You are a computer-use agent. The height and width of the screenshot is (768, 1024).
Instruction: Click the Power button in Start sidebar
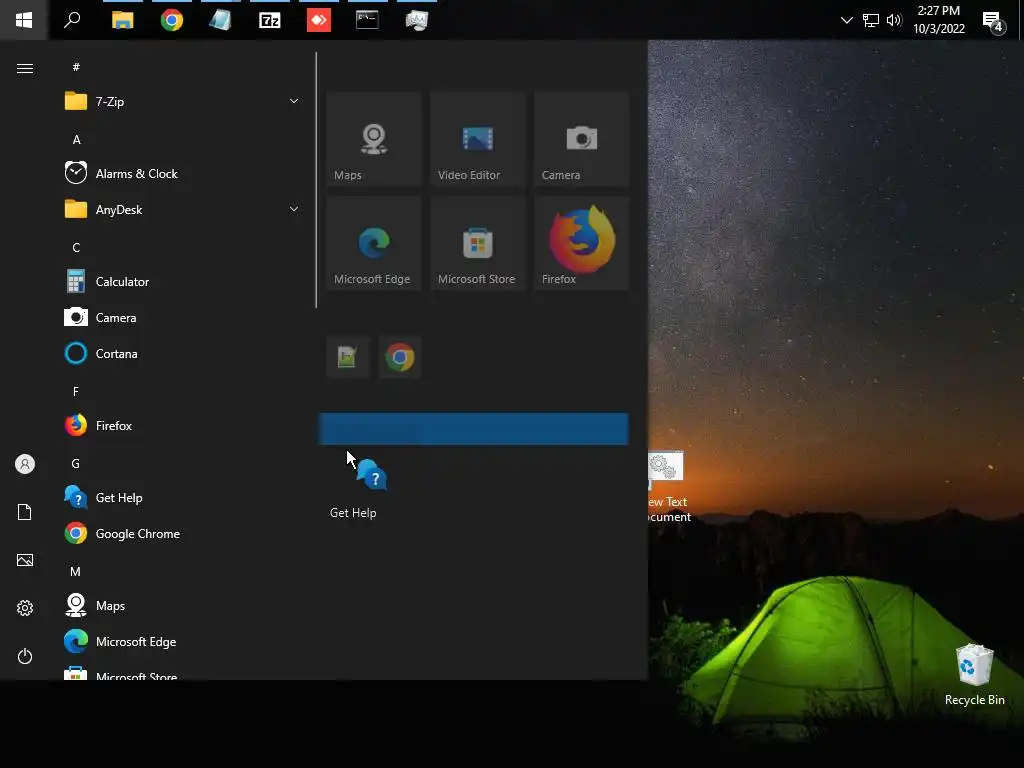pyautogui.click(x=25, y=656)
